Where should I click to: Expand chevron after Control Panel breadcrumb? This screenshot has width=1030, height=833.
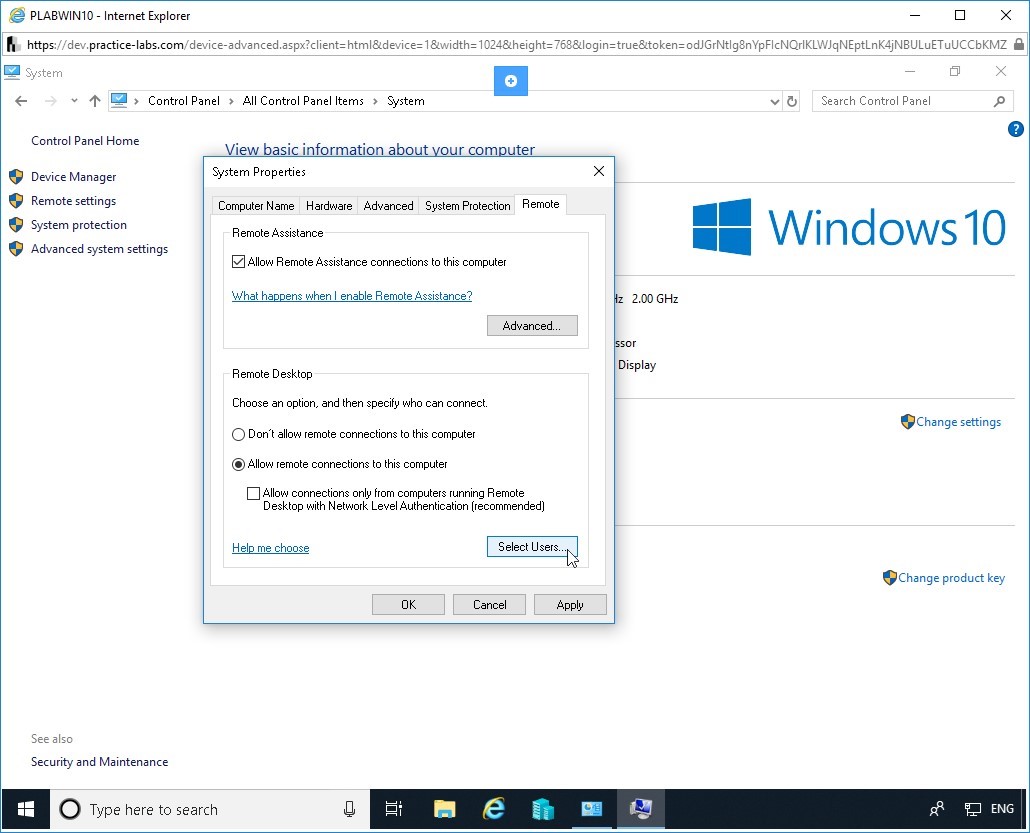[231, 101]
